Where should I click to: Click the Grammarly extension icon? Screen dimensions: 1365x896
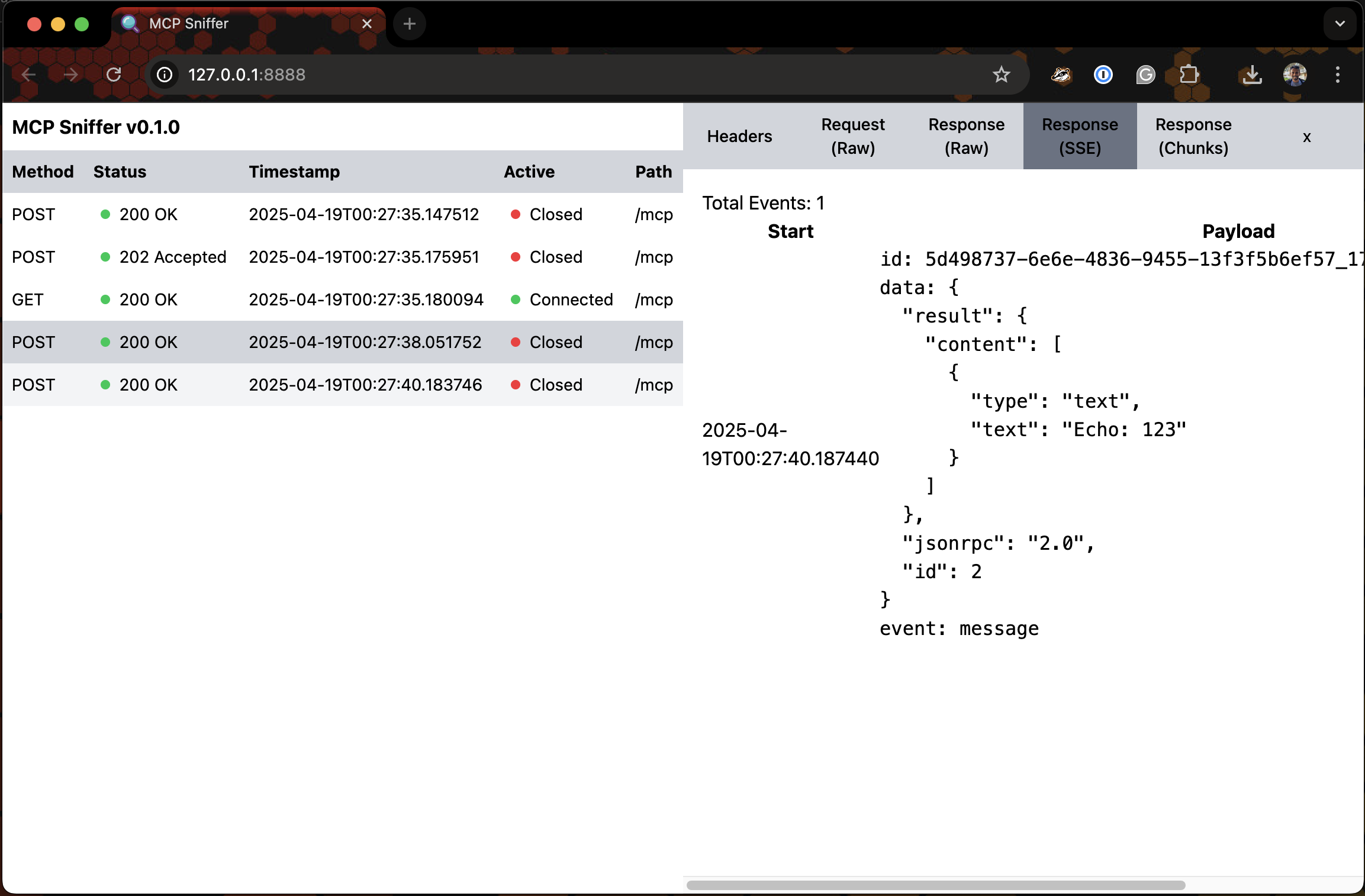point(1145,75)
